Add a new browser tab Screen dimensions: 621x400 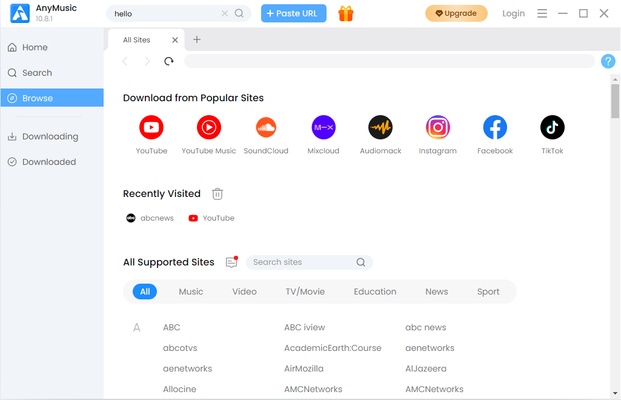point(196,40)
